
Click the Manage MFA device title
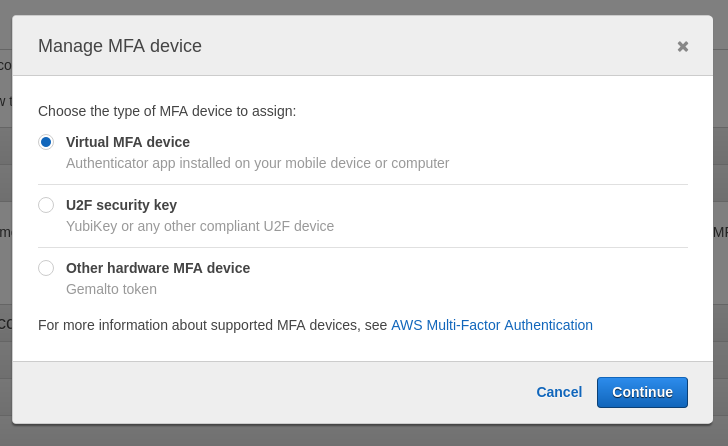(120, 46)
